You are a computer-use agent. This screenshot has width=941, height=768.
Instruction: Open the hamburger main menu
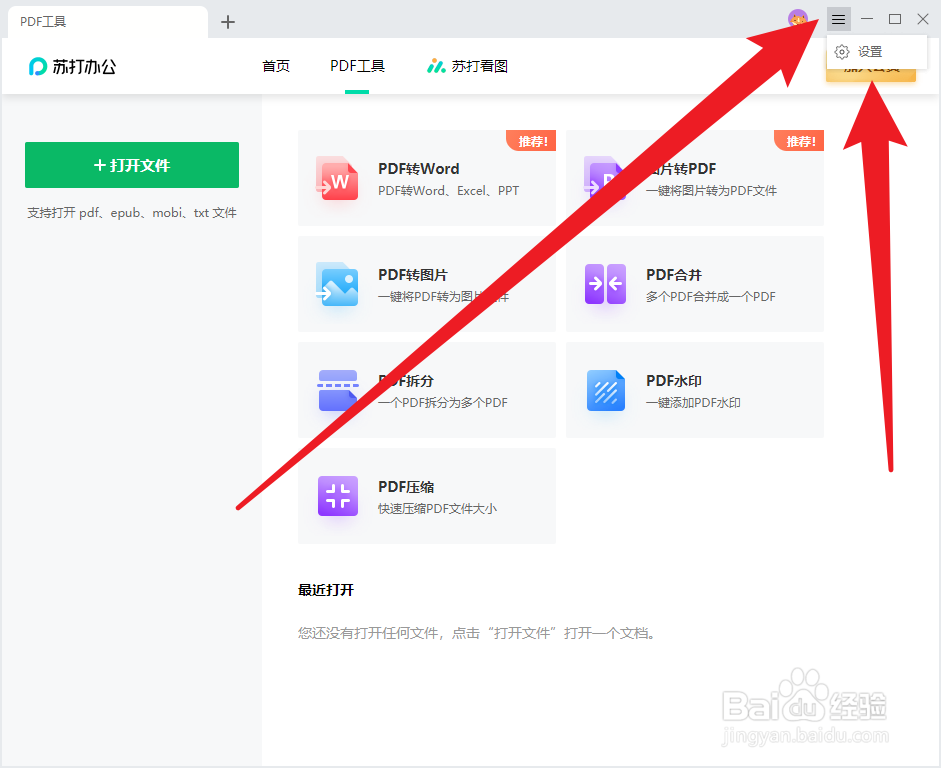coord(838,19)
